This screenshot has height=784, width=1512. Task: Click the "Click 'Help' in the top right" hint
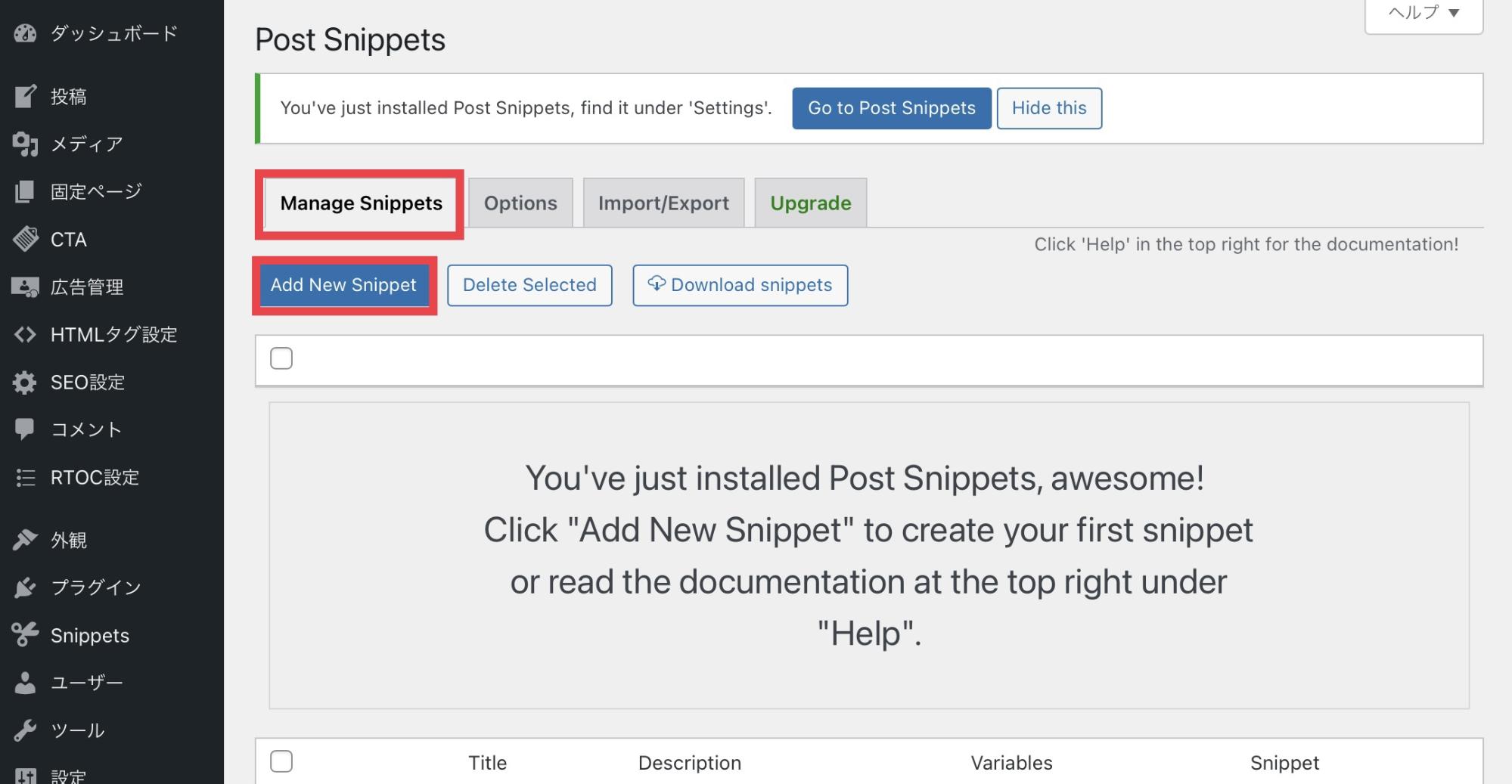(x=1246, y=244)
